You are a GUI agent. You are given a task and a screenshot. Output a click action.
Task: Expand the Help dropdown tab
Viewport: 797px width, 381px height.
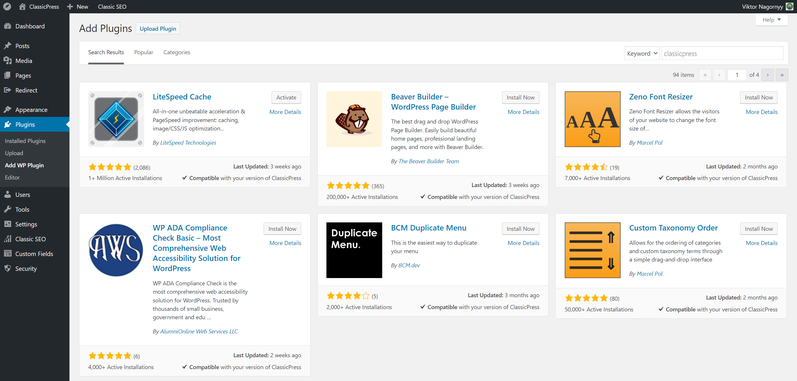tap(771, 20)
